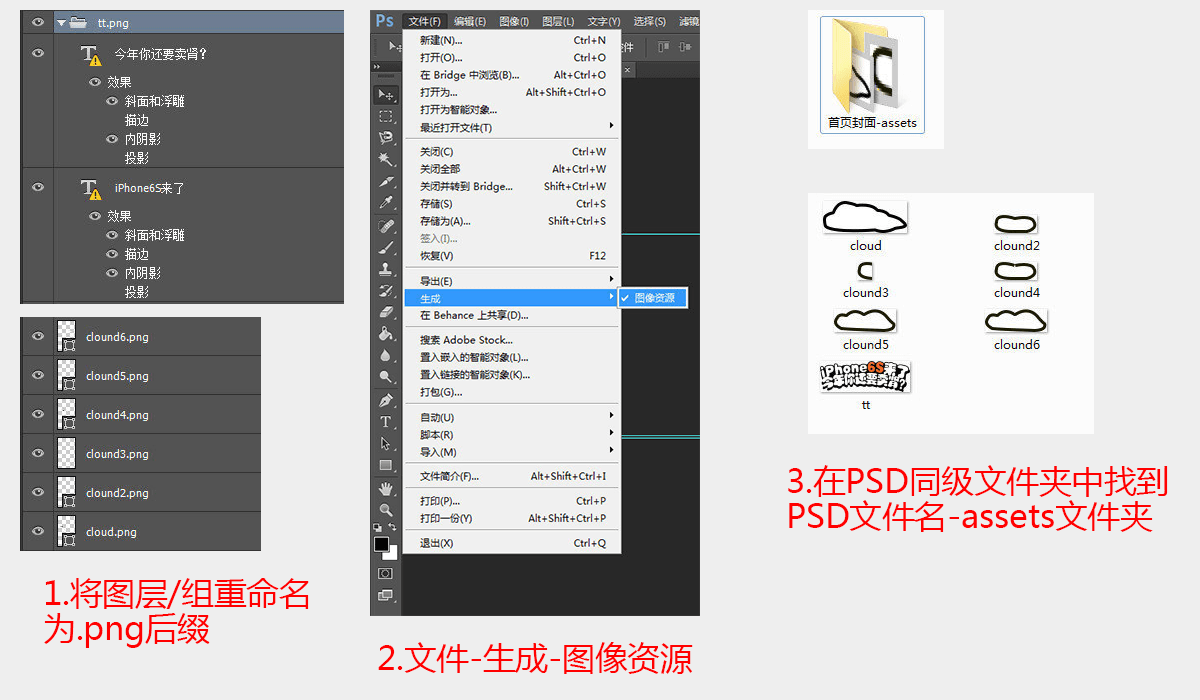The image size is (1200, 700).
Task: Hide the clound6.png layer
Action: (37, 337)
